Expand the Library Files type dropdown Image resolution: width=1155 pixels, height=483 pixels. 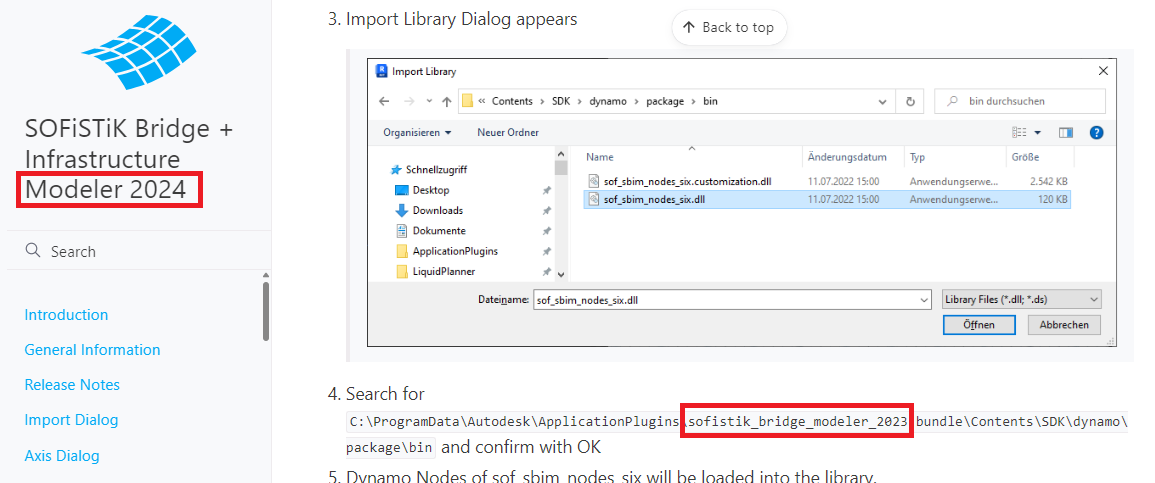1020,299
